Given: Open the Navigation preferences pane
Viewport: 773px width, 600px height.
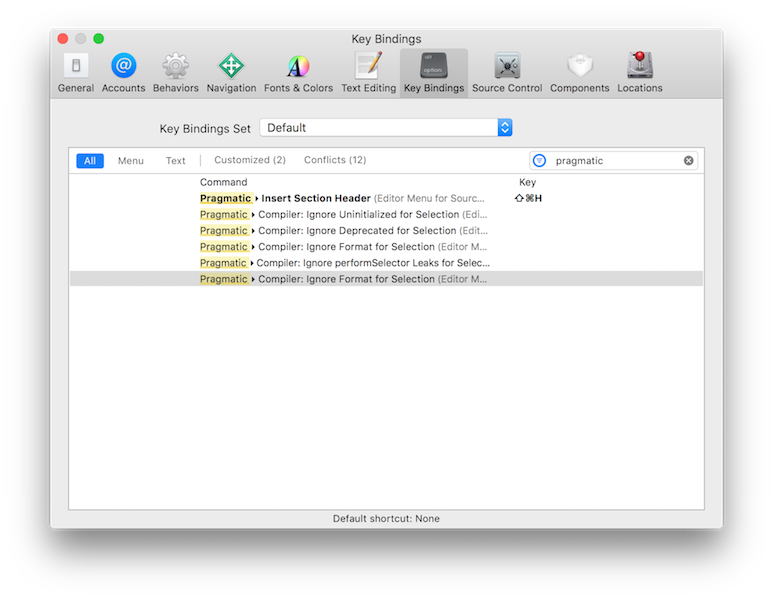Looking at the screenshot, I should point(231,73).
